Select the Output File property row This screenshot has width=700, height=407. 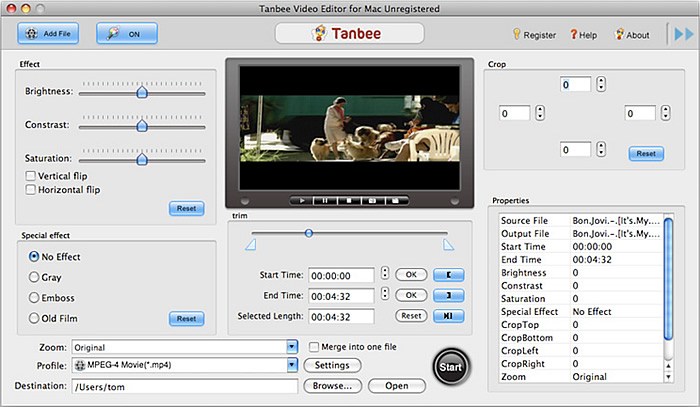(x=580, y=233)
